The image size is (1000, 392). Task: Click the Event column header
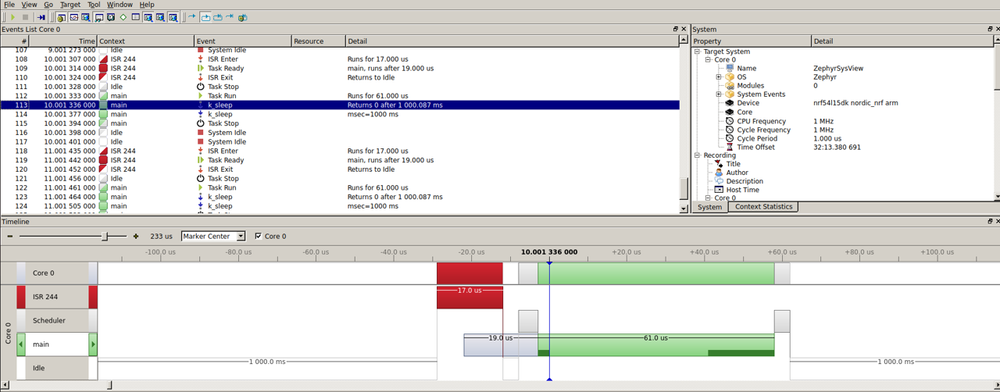coord(243,41)
